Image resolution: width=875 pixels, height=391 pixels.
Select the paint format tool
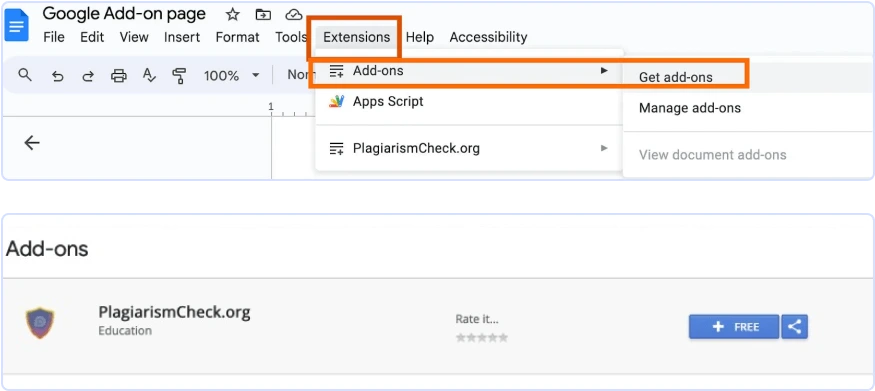(x=179, y=76)
